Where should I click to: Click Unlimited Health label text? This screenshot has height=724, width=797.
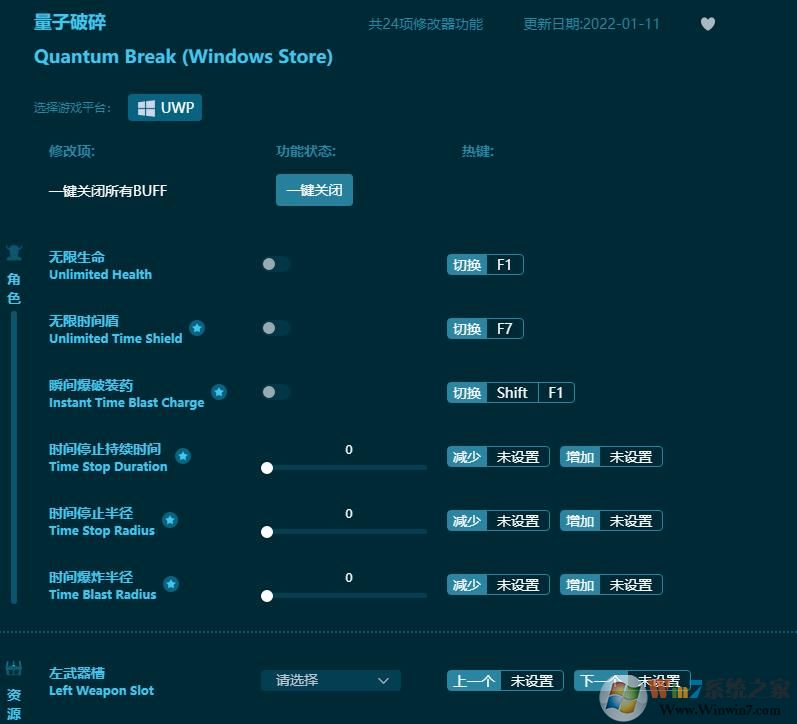point(100,275)
